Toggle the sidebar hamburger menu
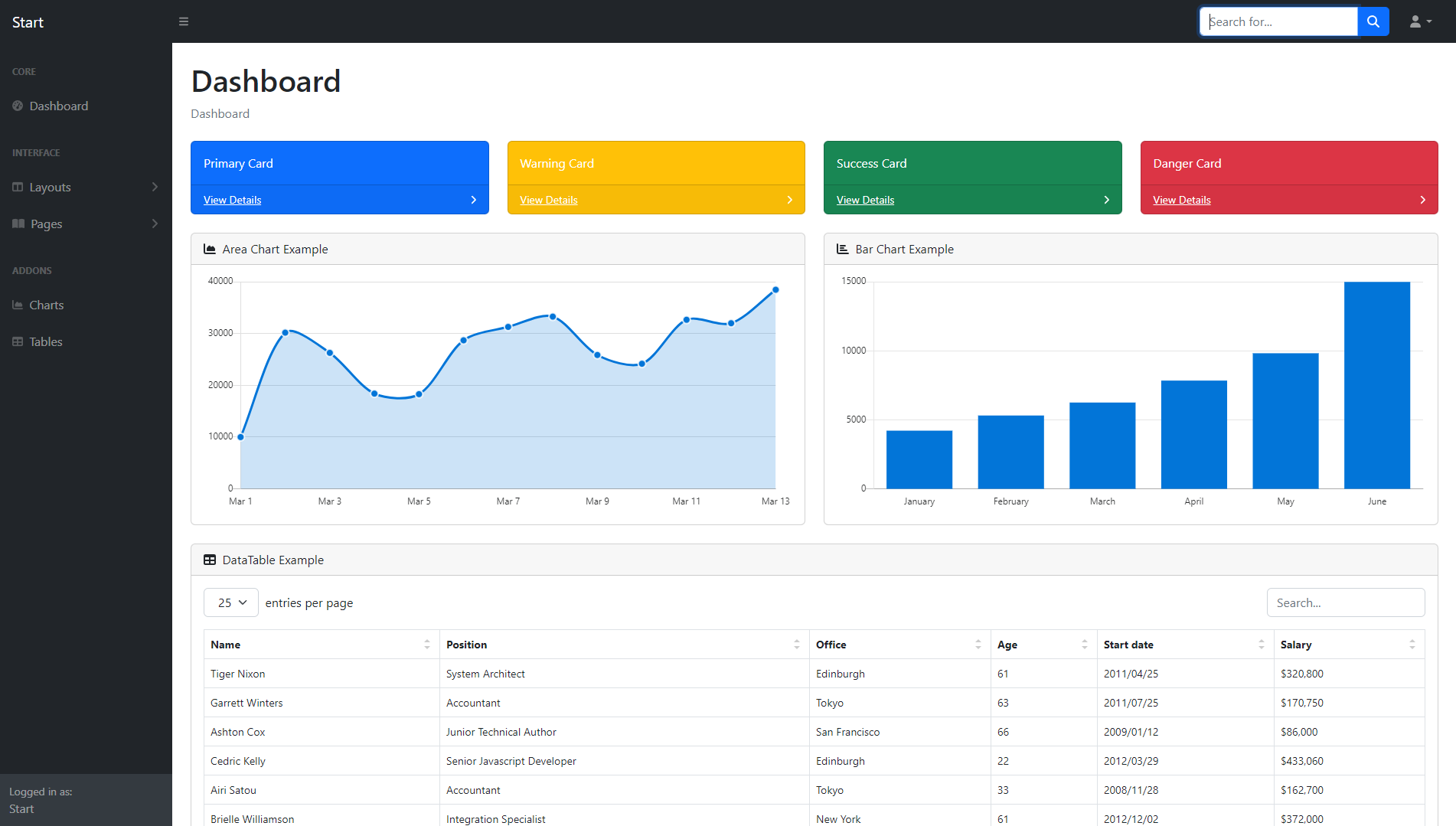1456x826 pixels. [184, 21]
